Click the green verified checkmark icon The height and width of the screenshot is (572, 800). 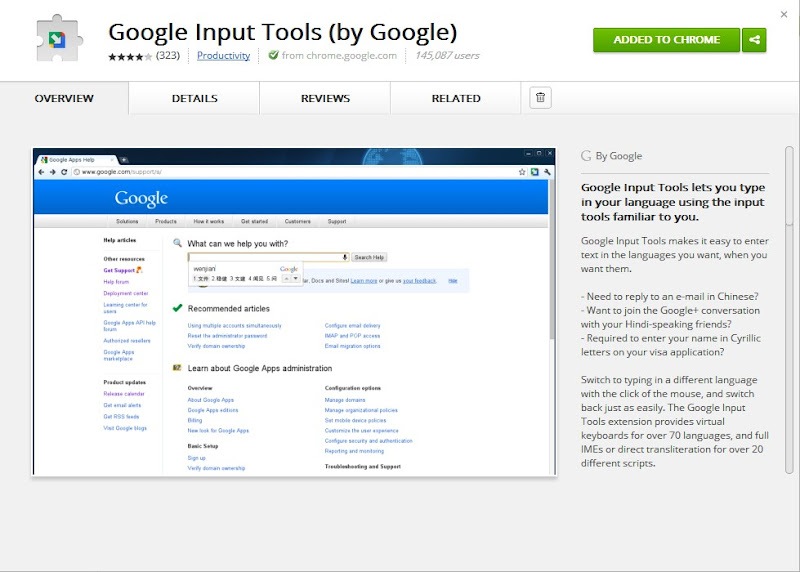tap(273, 56)
